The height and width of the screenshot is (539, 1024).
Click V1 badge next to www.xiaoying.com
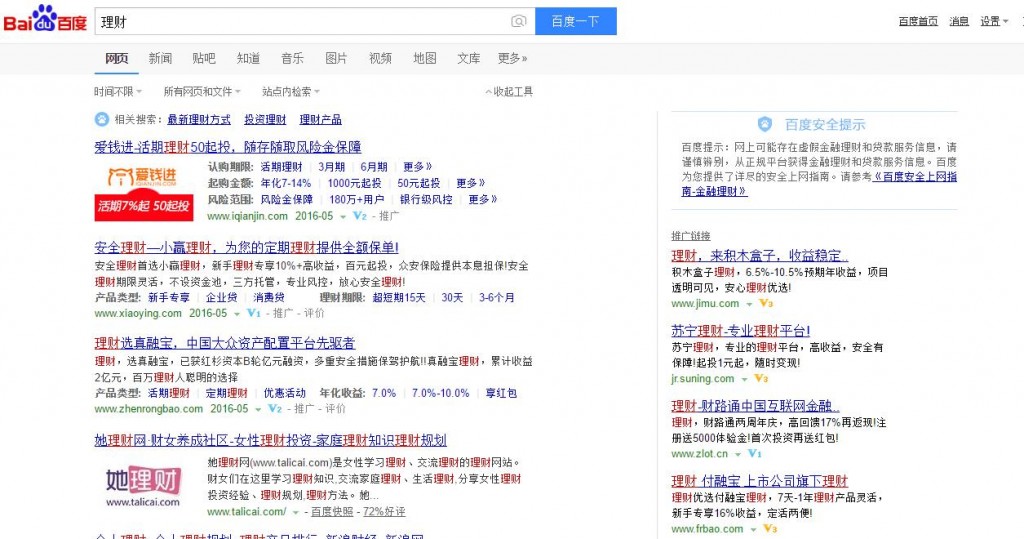pos(254,313)
